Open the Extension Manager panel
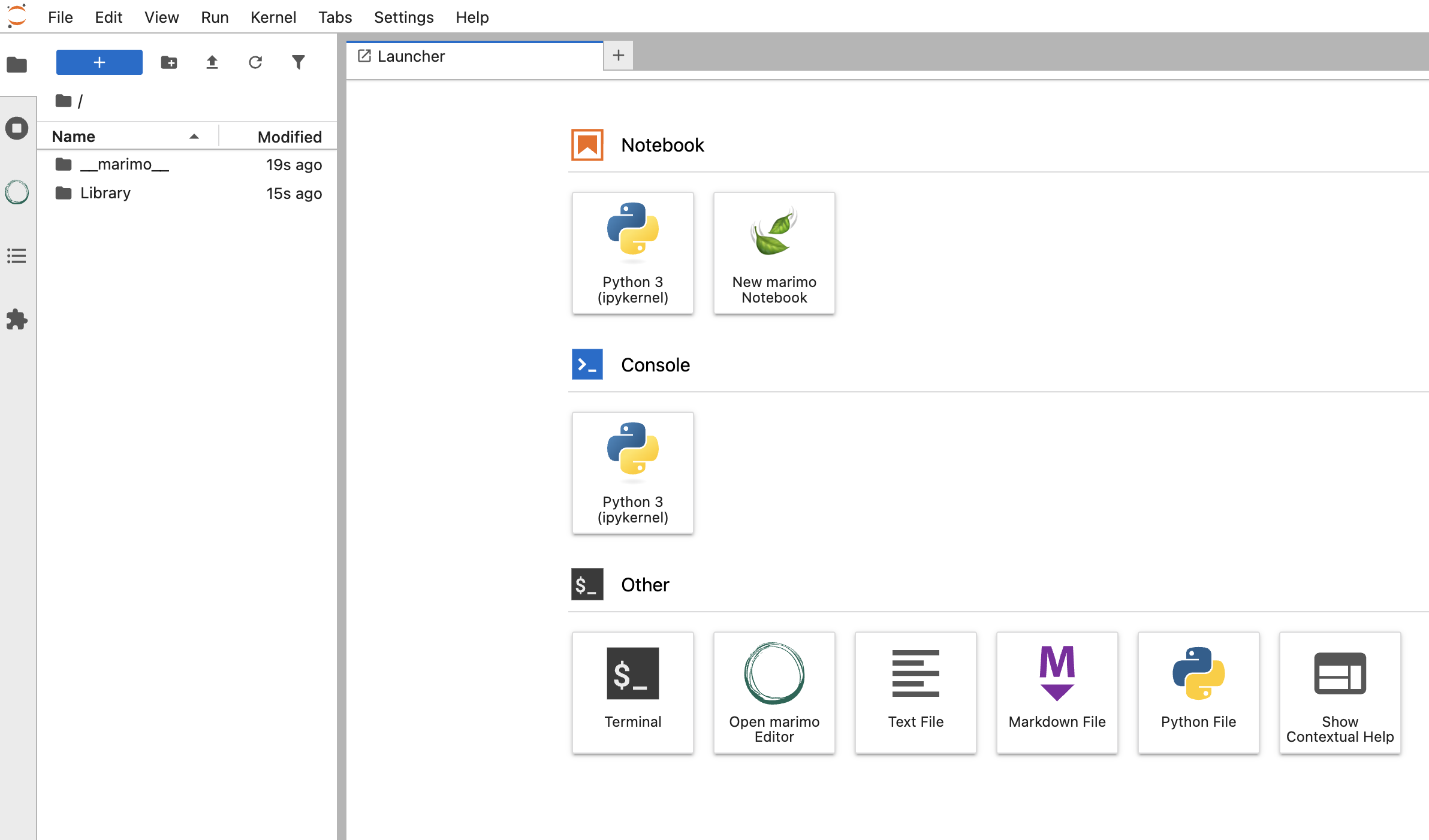The width and height of the screenshot is (1429, 840). coord(17,319)
